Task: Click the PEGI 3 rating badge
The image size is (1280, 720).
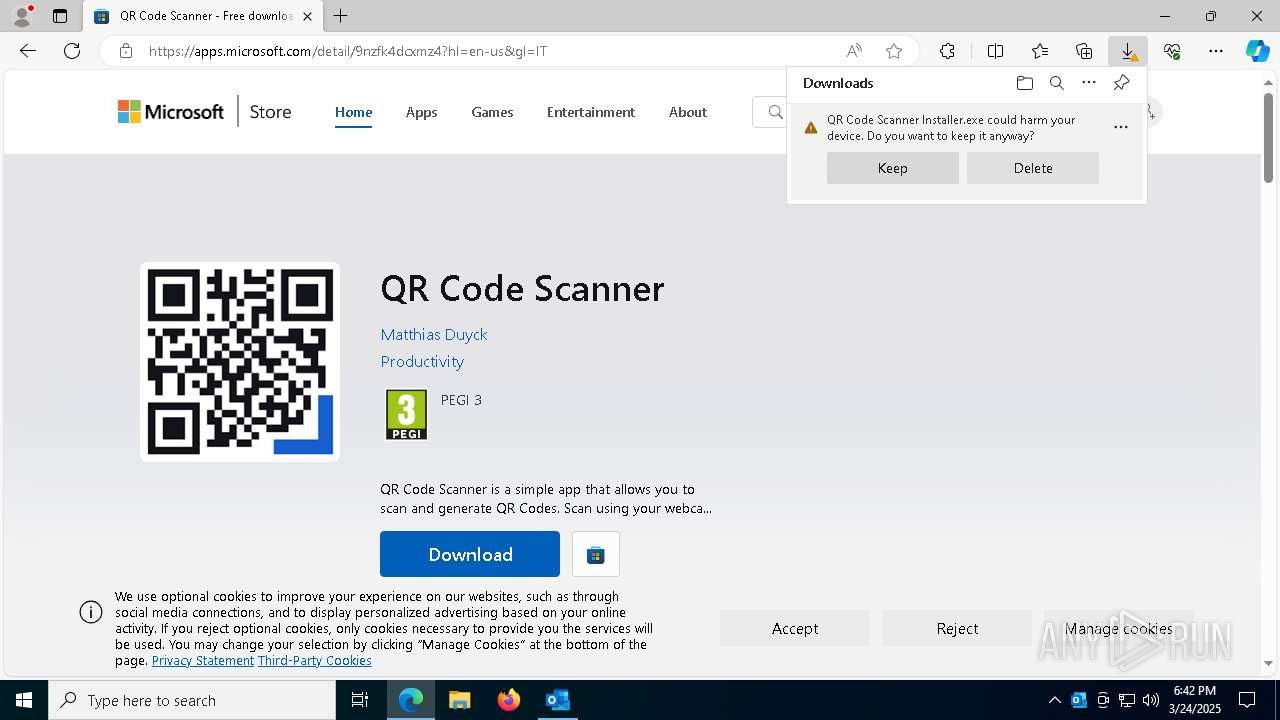Action: 406,415
